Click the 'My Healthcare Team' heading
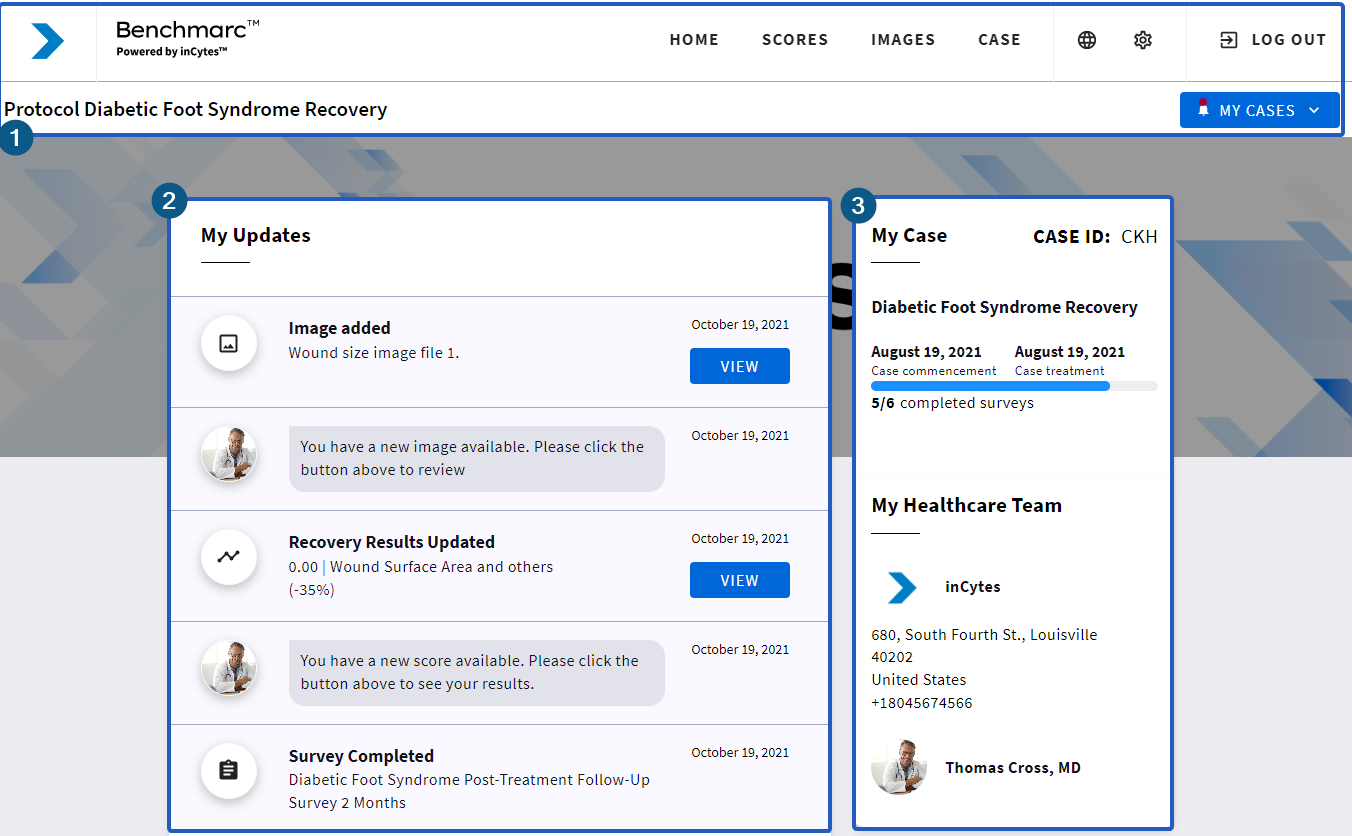1352x836 pixels. [x=967, y=506]
